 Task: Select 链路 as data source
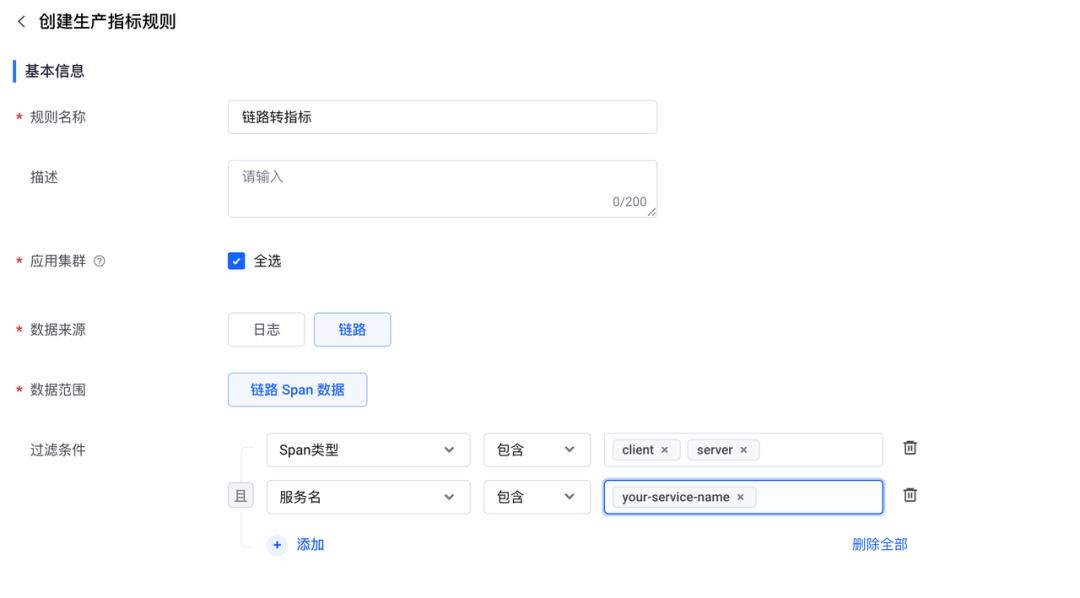click(x=353, y=329)
